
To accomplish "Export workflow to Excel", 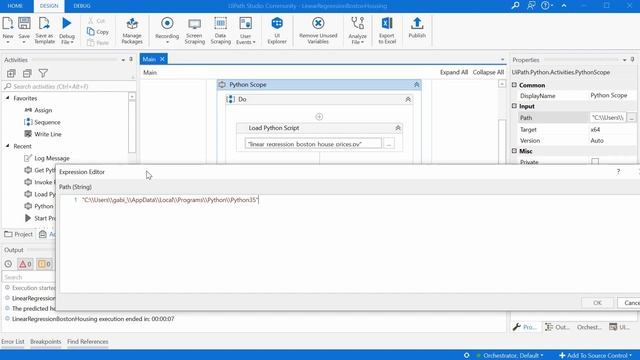I will pos(387,30).
